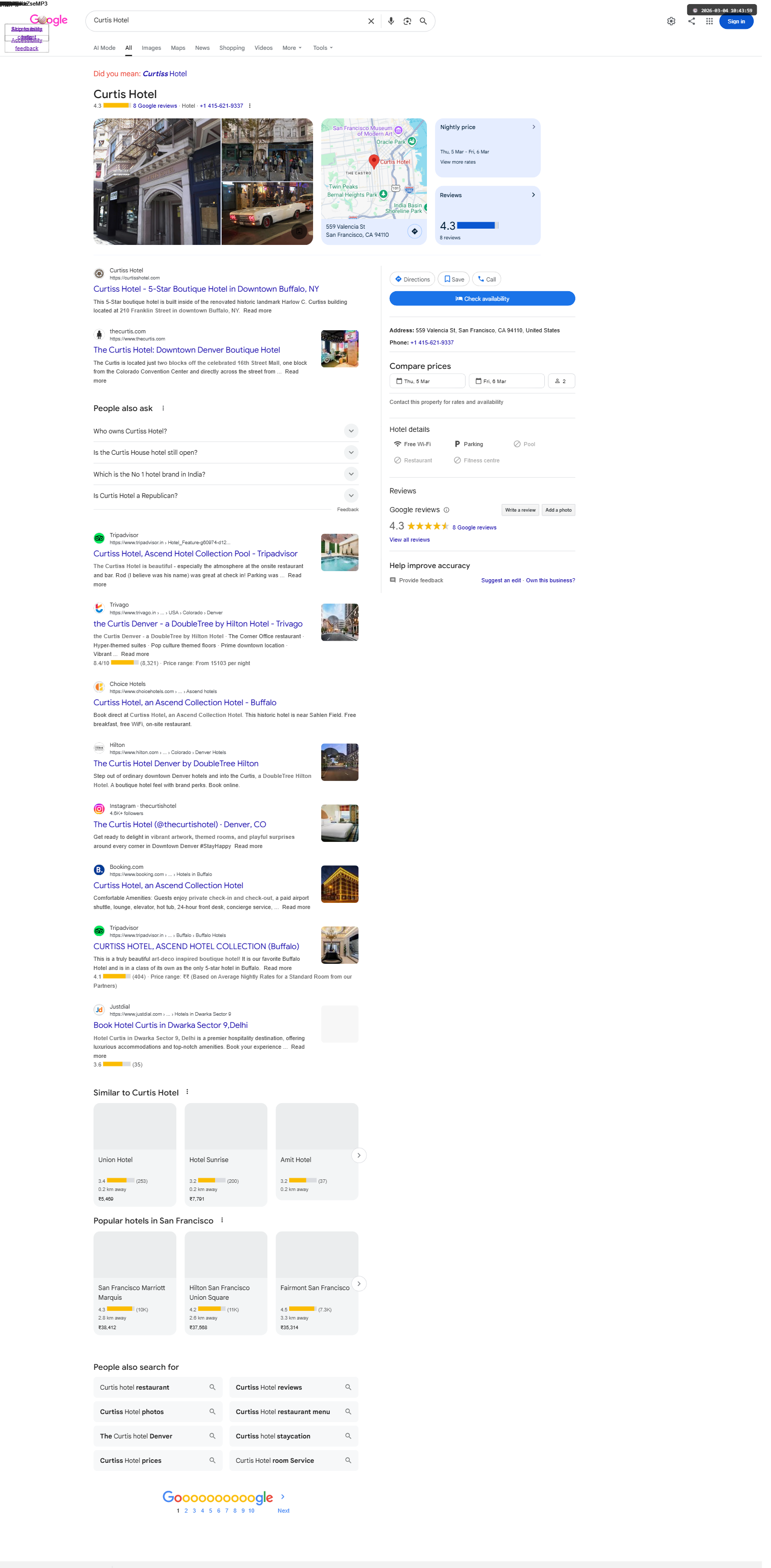The image size is (771, 1568).
Task: Start voice search with microphone icon
Action: pos(391,21)
